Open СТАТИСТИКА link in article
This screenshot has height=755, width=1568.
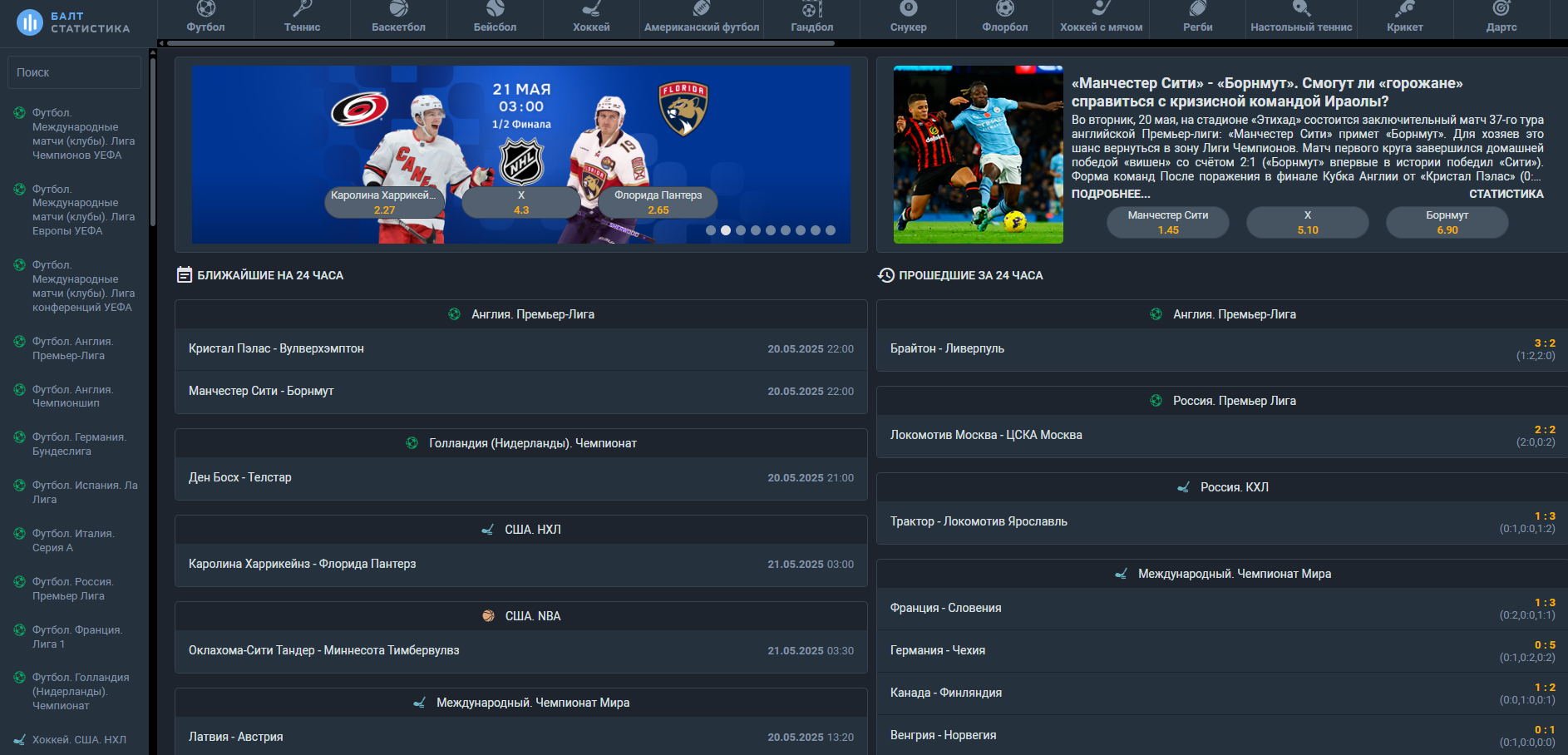point(1506,194)
